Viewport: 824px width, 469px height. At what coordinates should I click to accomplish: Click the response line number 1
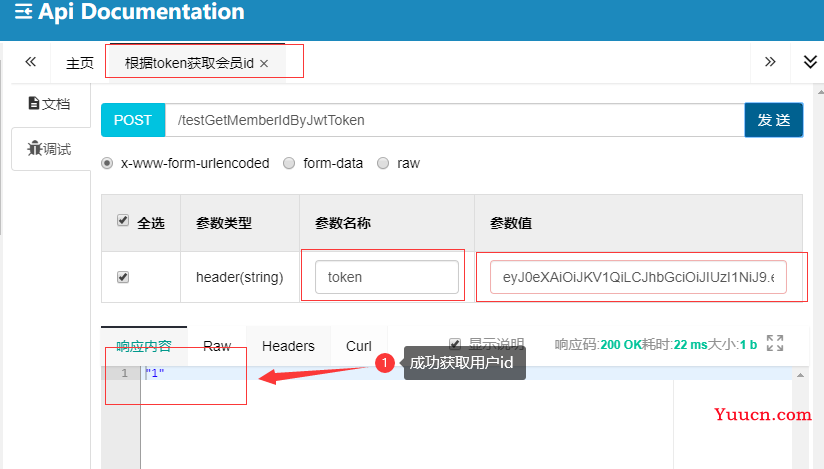[x=125, y=373]
